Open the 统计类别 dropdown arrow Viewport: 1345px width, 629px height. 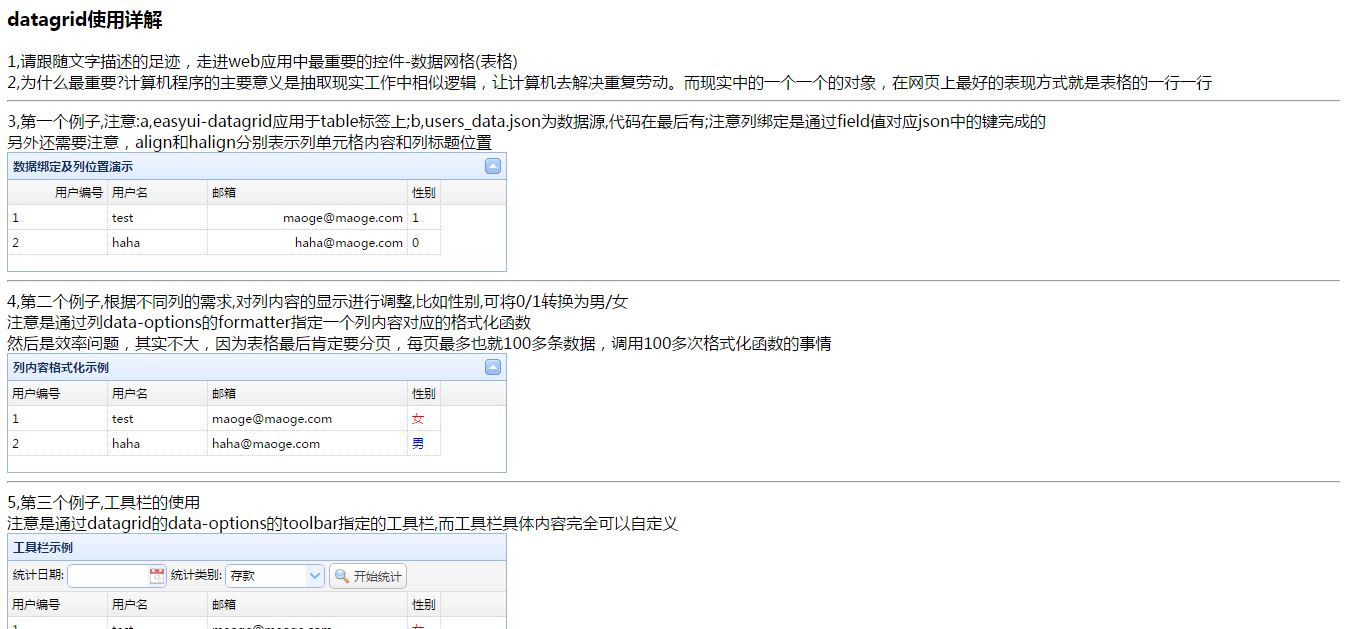tap(315, 576)
